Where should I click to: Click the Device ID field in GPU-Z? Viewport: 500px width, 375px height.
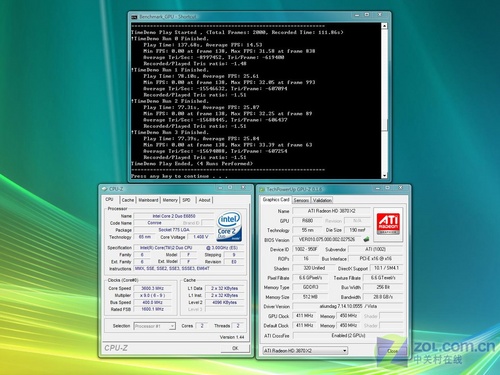(306, 249)
